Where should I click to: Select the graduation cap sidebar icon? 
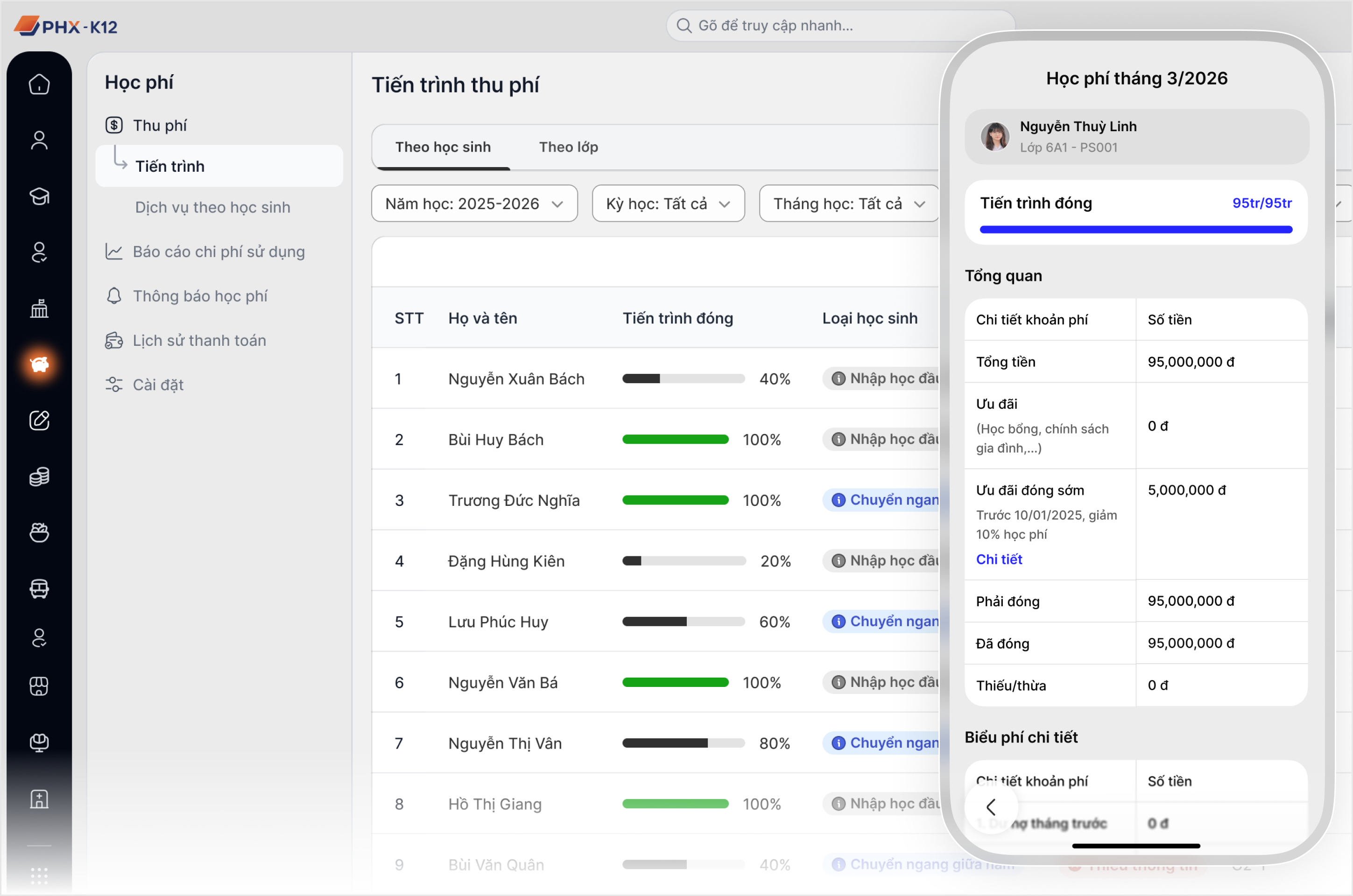pyautogui.click(x=39, y=196)
